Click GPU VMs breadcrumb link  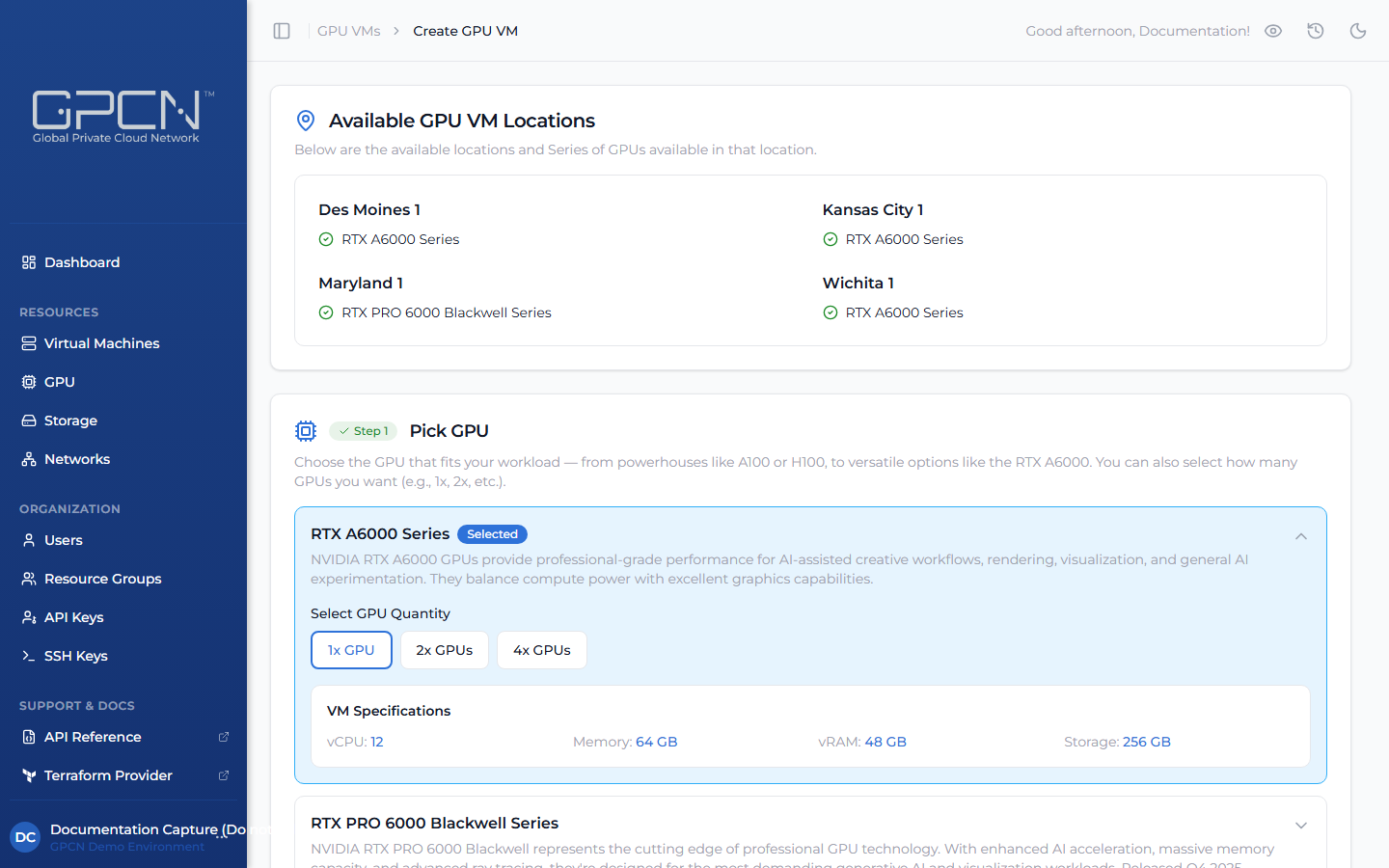349,31
